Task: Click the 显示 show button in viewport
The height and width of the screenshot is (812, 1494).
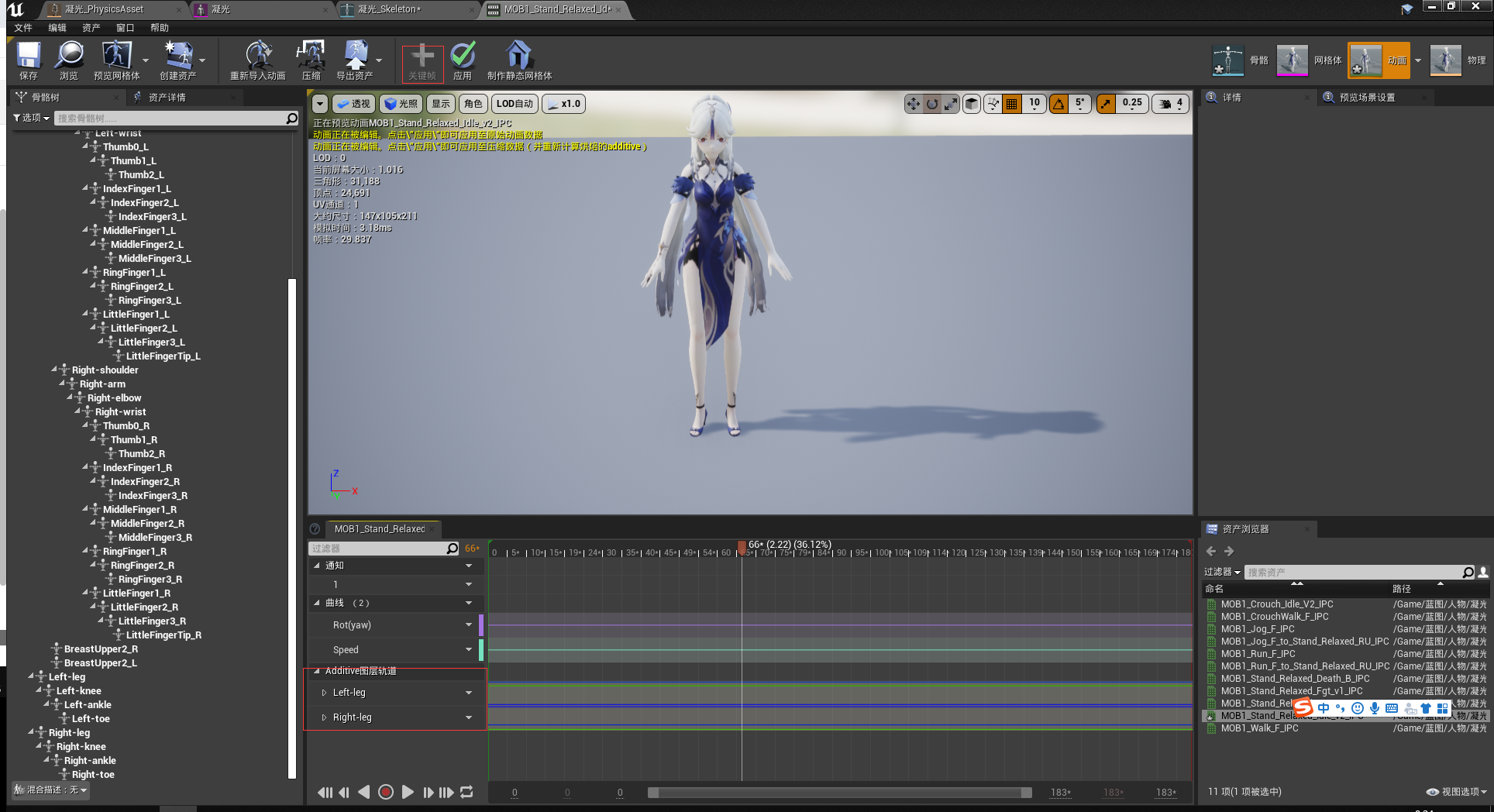Action: 441,104
